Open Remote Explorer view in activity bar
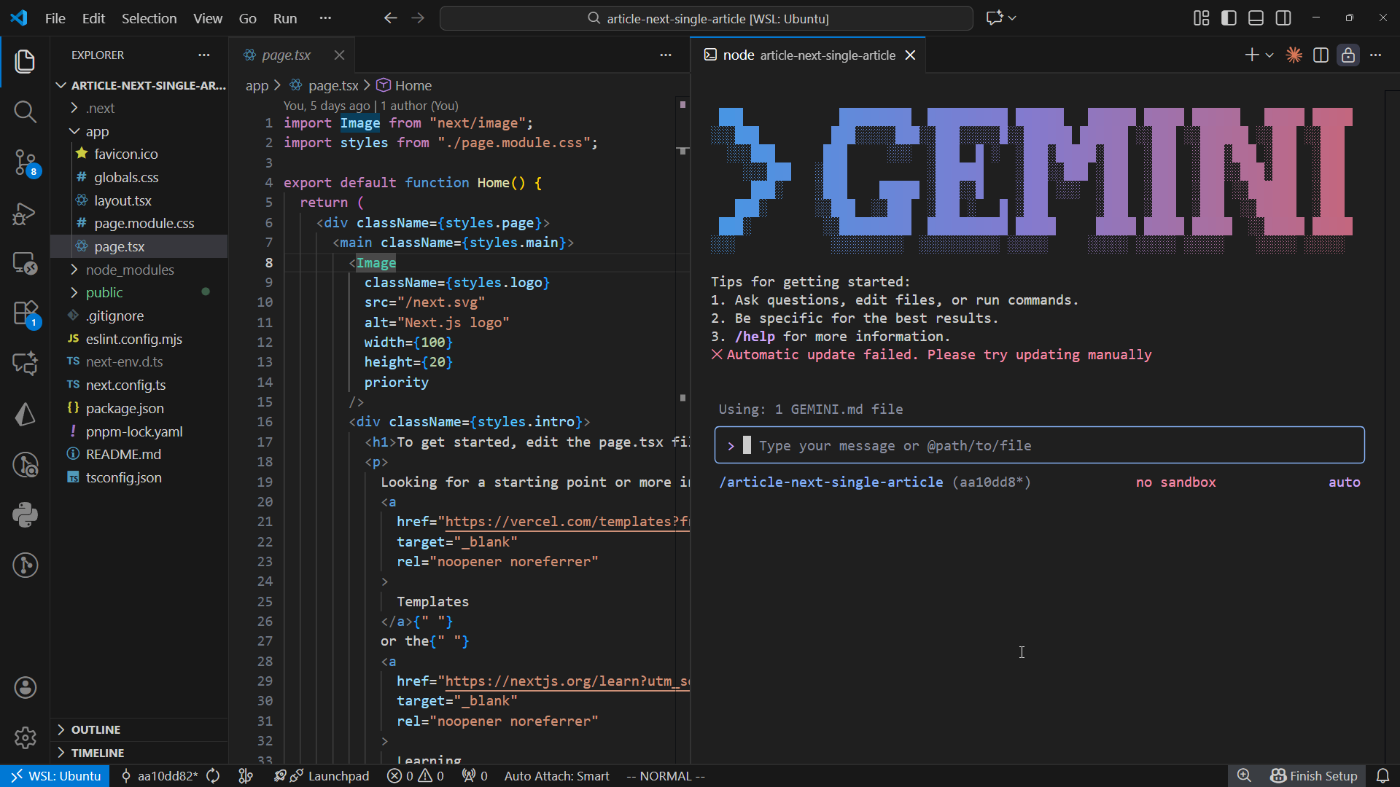 [25, 264]
